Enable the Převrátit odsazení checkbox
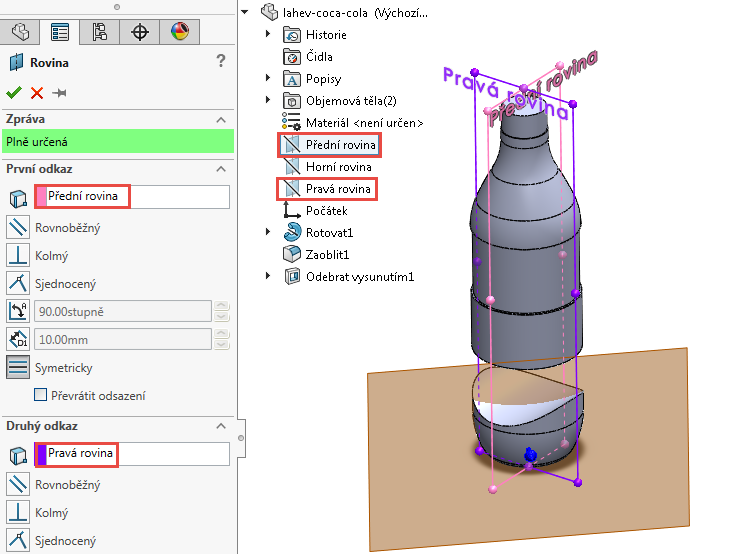This screenshot has width=750, height=554. [x=41, y=395]
